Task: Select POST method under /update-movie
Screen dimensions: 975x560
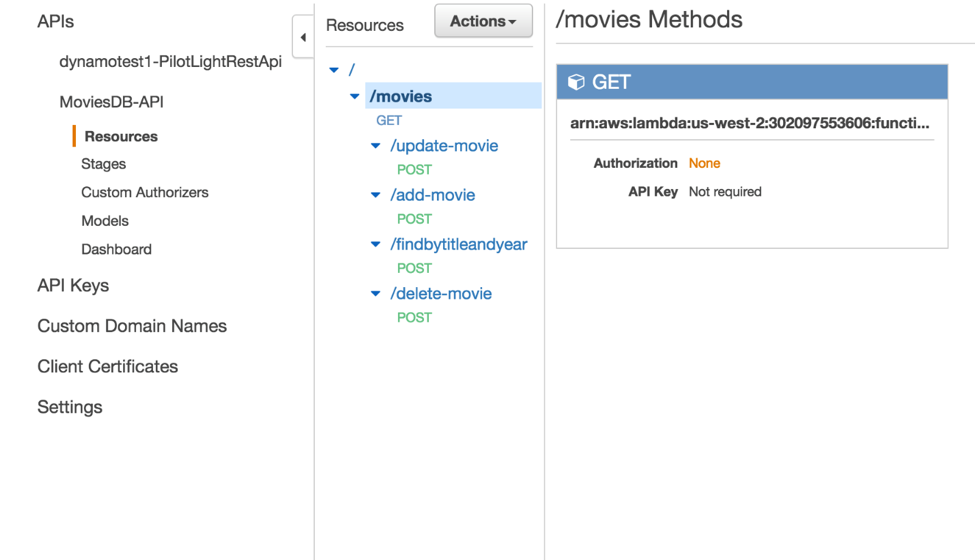Action: tap(414, 169)
